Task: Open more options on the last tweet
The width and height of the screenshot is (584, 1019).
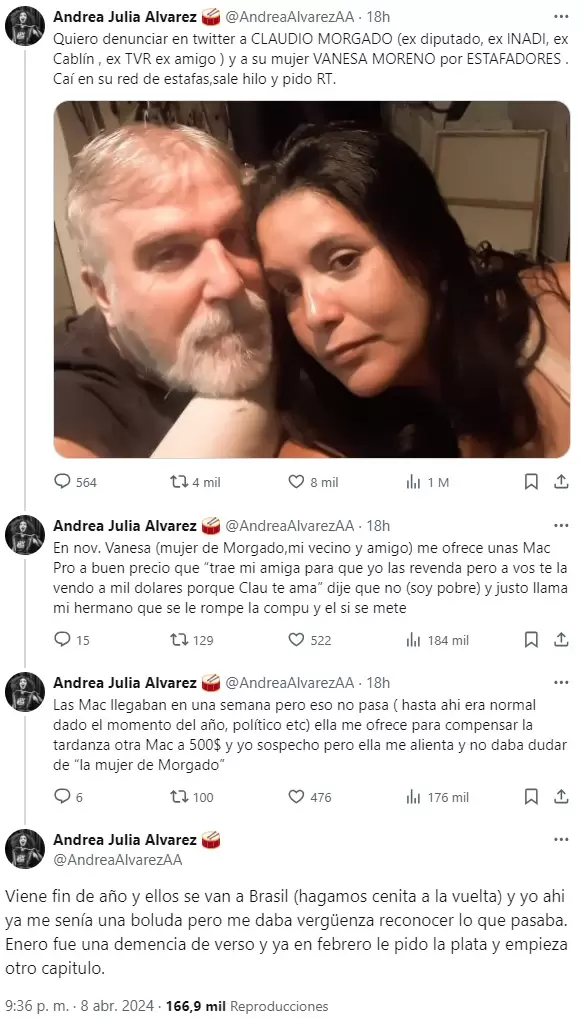Action: click(561, 840)
